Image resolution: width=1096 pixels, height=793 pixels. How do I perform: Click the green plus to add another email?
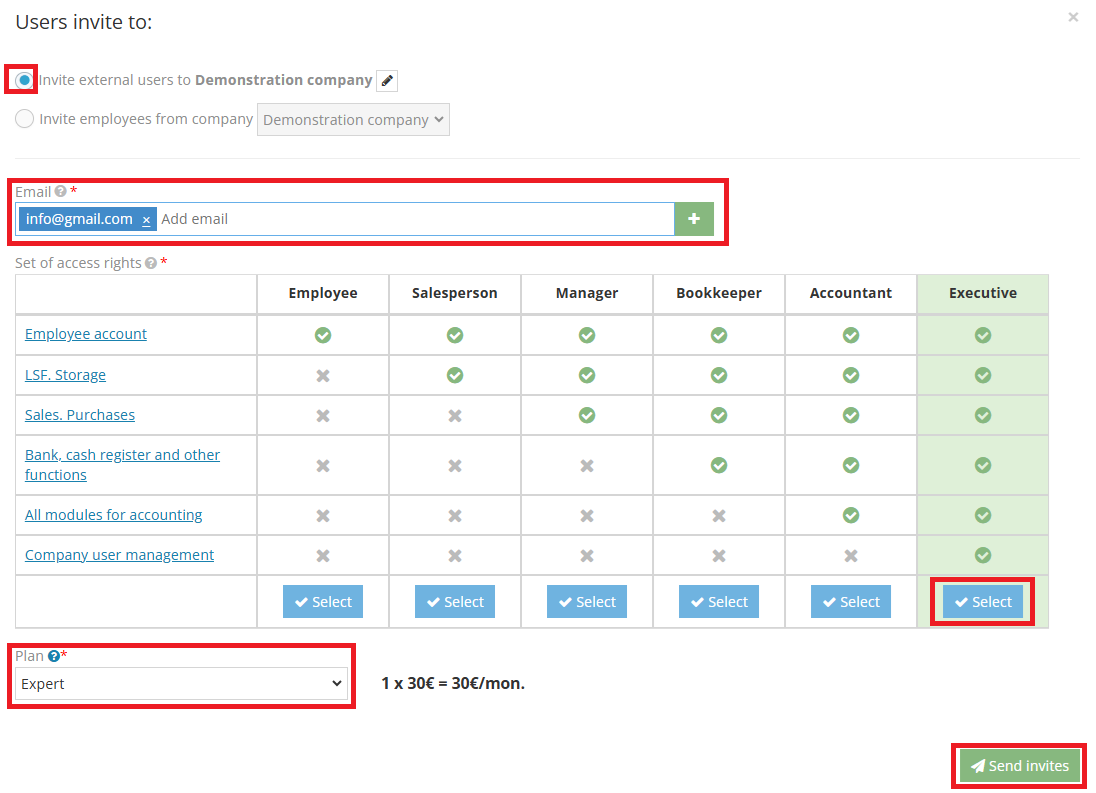(694, 218)
